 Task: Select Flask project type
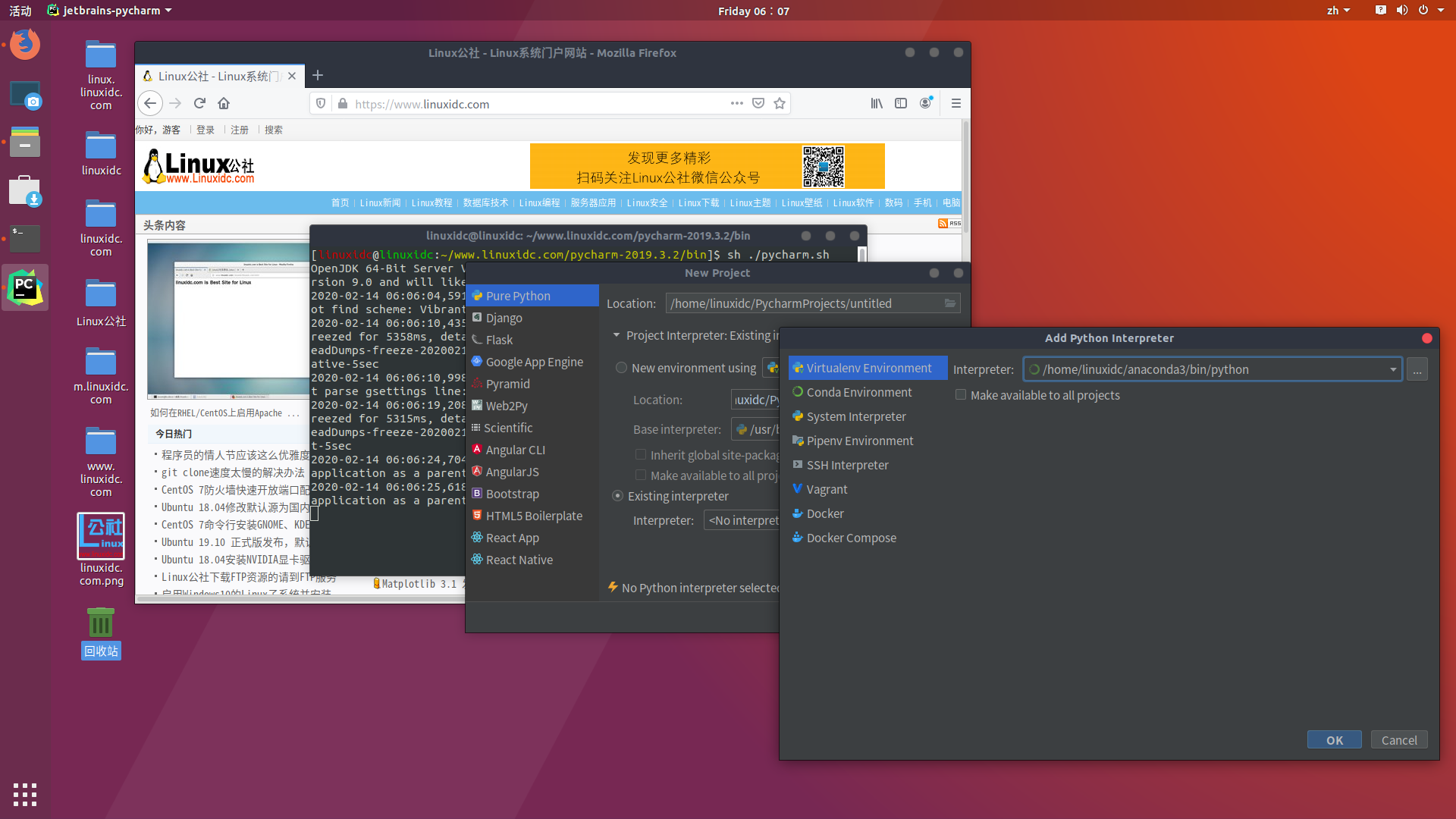point(498,339)
